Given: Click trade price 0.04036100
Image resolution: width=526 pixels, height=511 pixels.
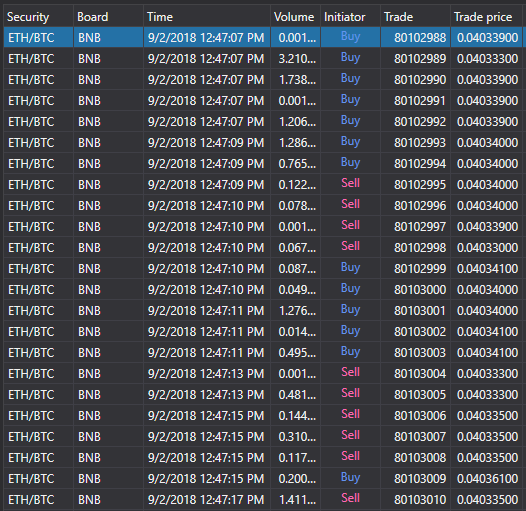Looking at the screenshot, I should (487, 478).
